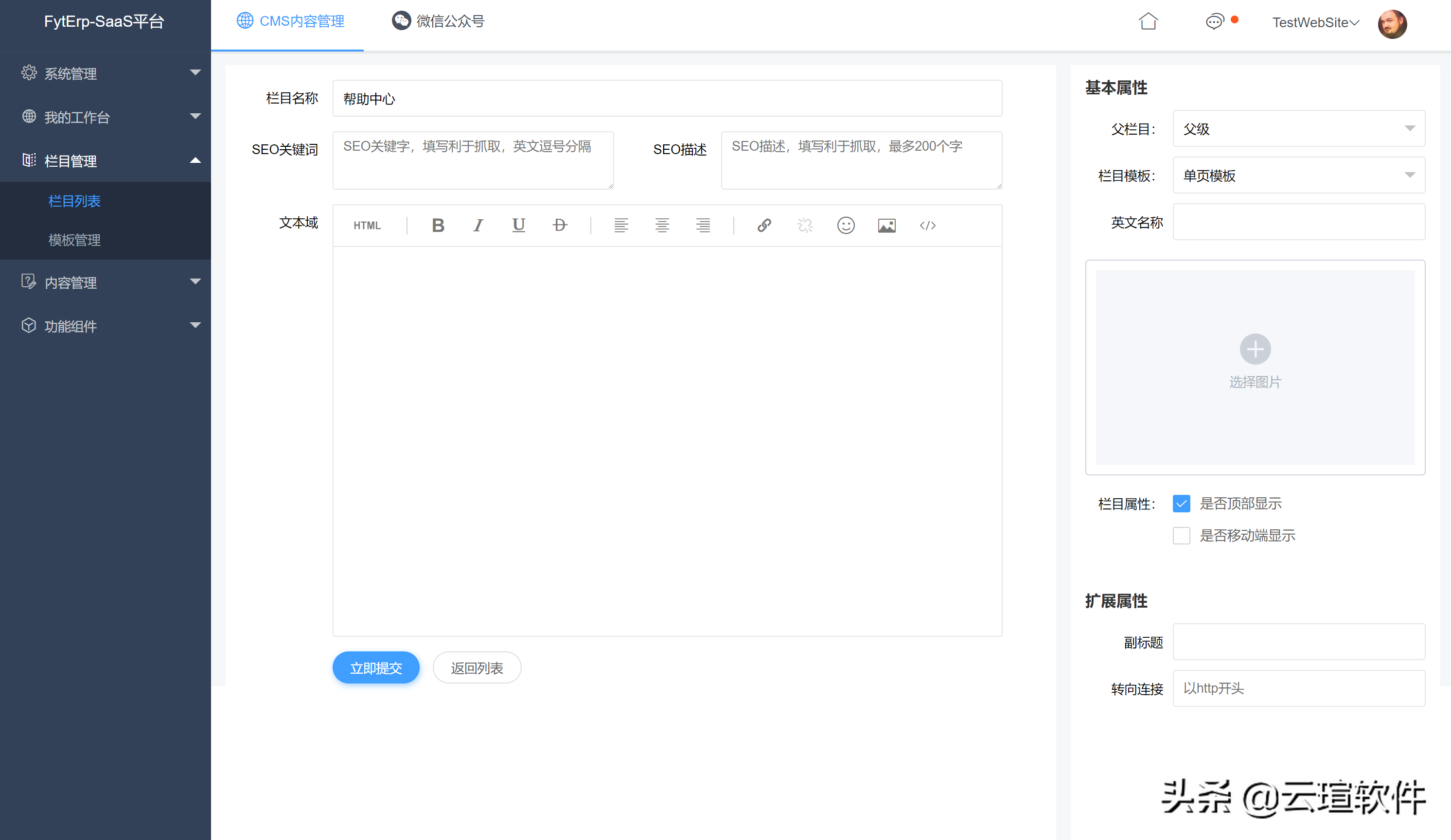
Task: Click inside rich text editor body
Action: coord(667,441)
